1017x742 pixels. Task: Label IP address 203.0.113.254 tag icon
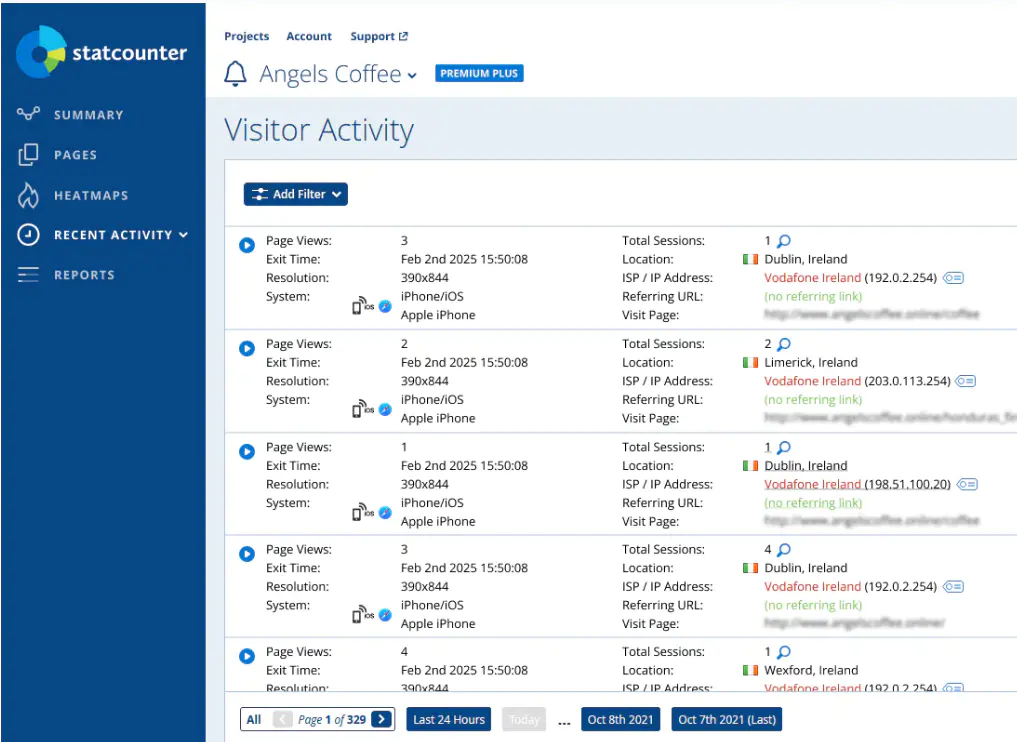[x=966, y=381]
